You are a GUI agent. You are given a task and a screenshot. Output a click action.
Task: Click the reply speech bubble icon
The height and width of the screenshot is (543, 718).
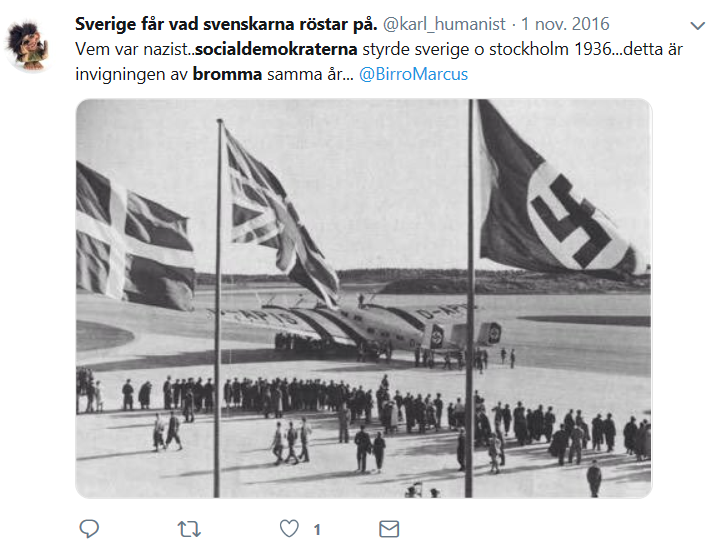[89, 528]
